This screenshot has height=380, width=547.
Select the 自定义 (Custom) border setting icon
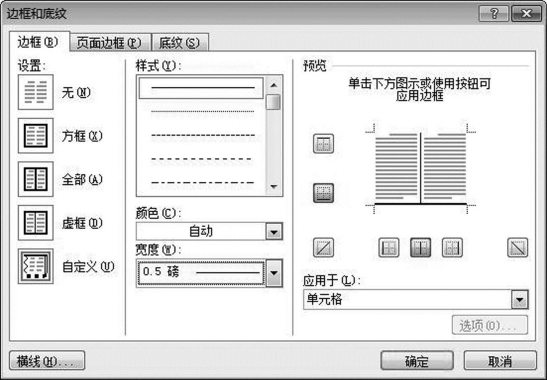pos(36,266)
